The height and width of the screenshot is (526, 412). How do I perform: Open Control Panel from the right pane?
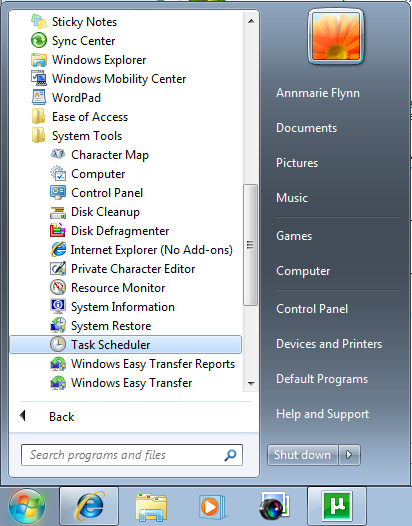coord(312,309)
